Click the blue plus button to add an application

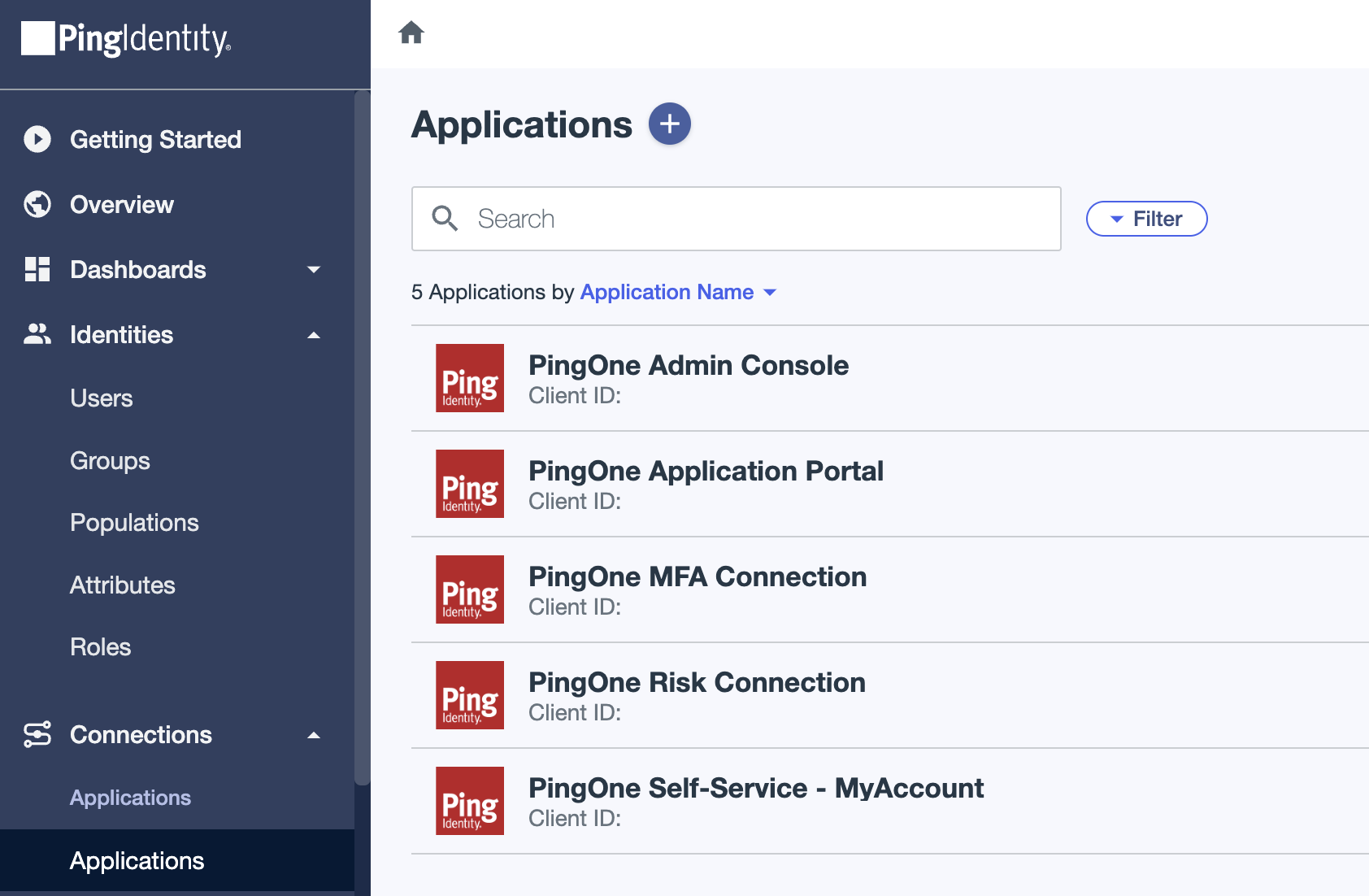pos(669,123)
